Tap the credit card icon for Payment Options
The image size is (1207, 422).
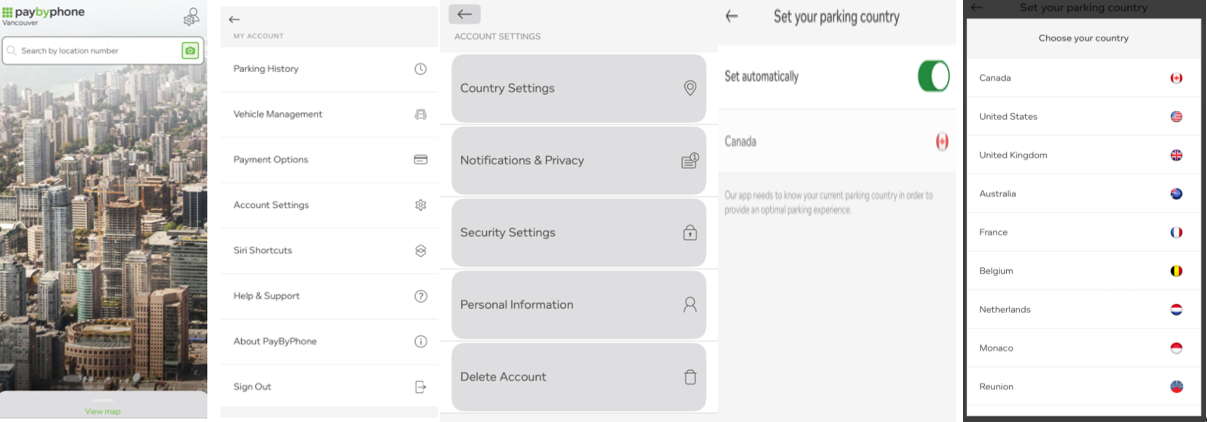[x=420, y=159]
